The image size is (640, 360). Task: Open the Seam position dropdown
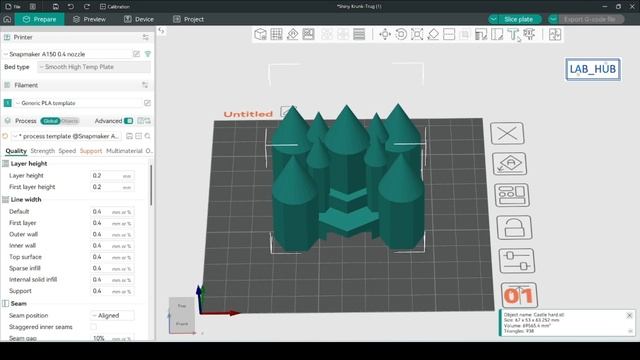coord(112,316)
